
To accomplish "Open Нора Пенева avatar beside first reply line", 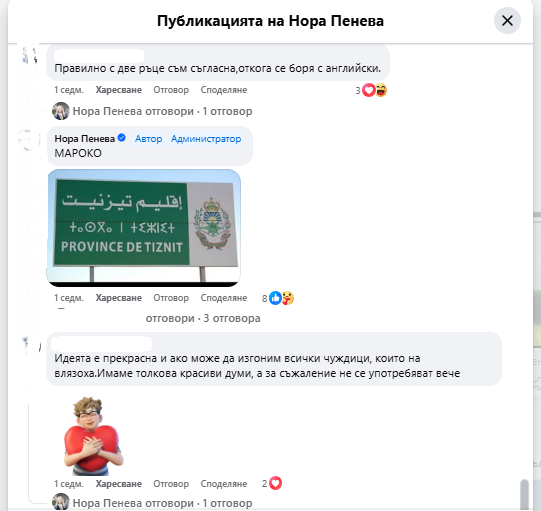I will tap(61, 111).
